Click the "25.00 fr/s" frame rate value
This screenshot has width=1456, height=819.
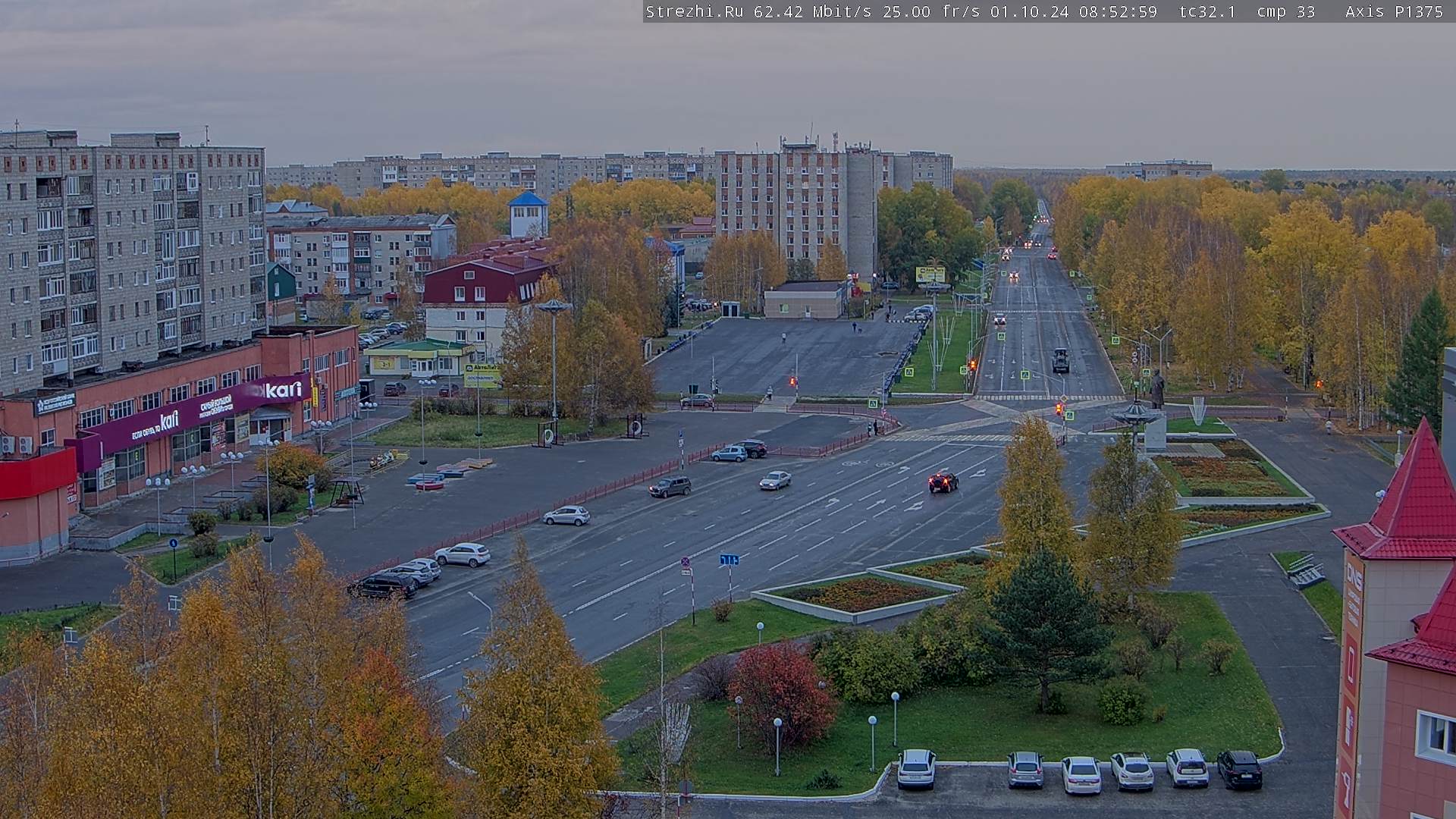(x=930, y=11)
